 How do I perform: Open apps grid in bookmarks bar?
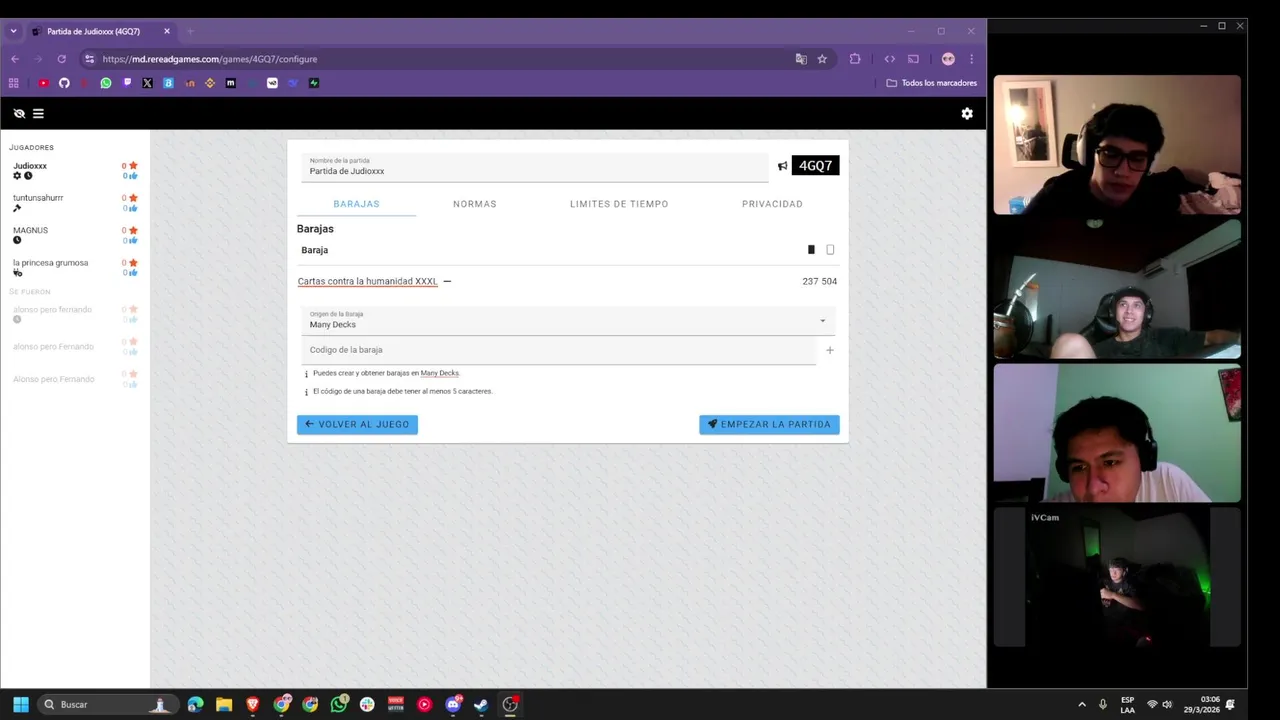pos(14,83)
